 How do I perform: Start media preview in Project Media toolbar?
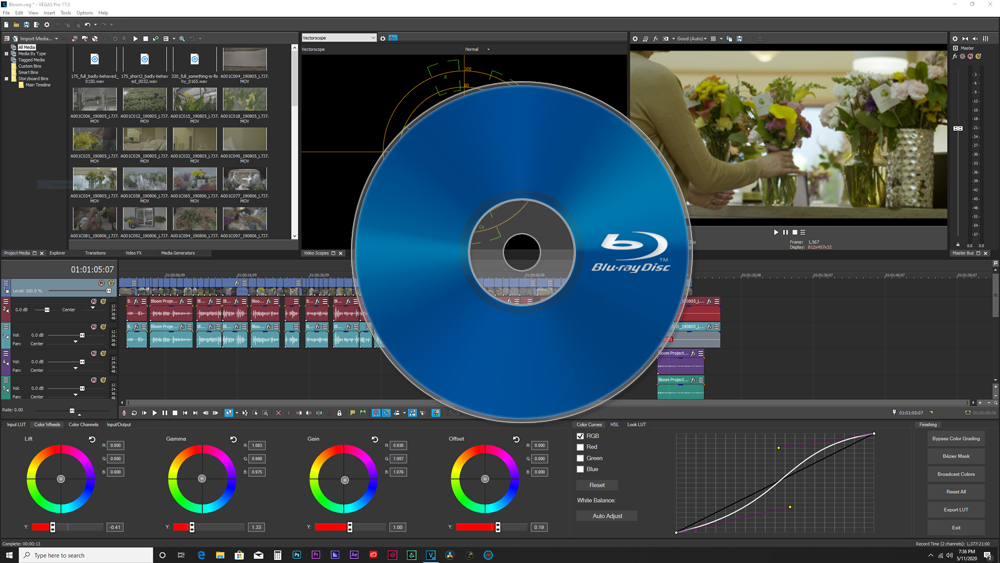(x=135, y=39)
